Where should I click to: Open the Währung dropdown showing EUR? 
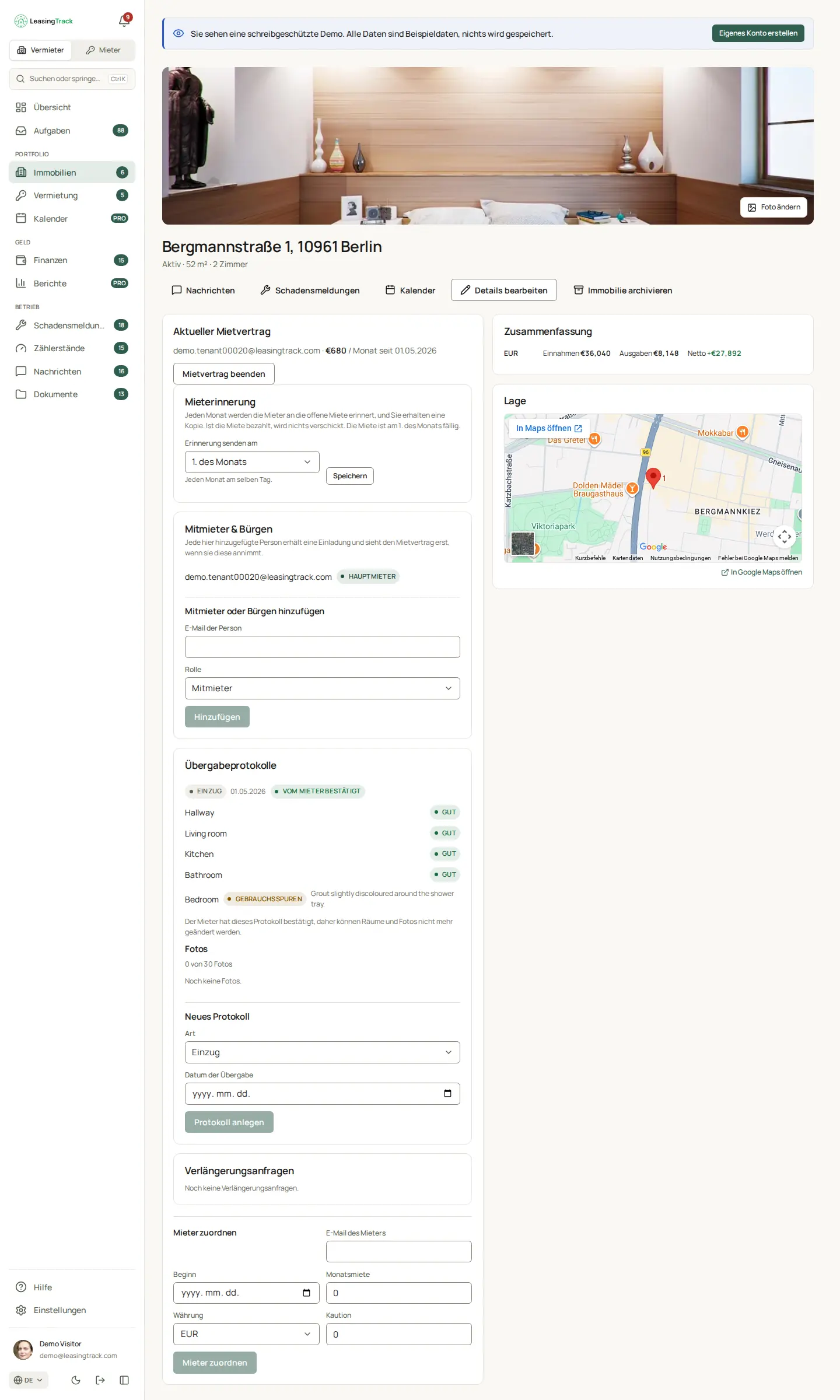point(246,1334)
